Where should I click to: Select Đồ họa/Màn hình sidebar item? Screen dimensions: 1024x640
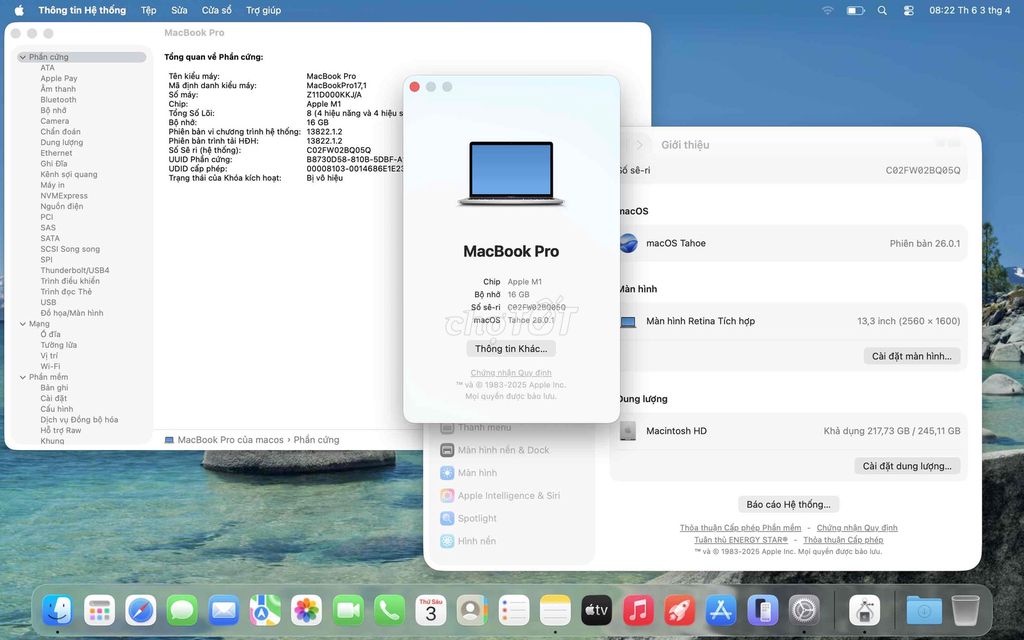(72, 313)
